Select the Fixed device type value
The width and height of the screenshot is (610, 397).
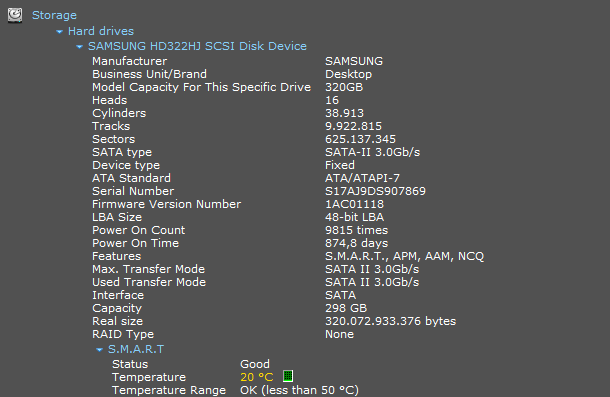pos(340,165)
